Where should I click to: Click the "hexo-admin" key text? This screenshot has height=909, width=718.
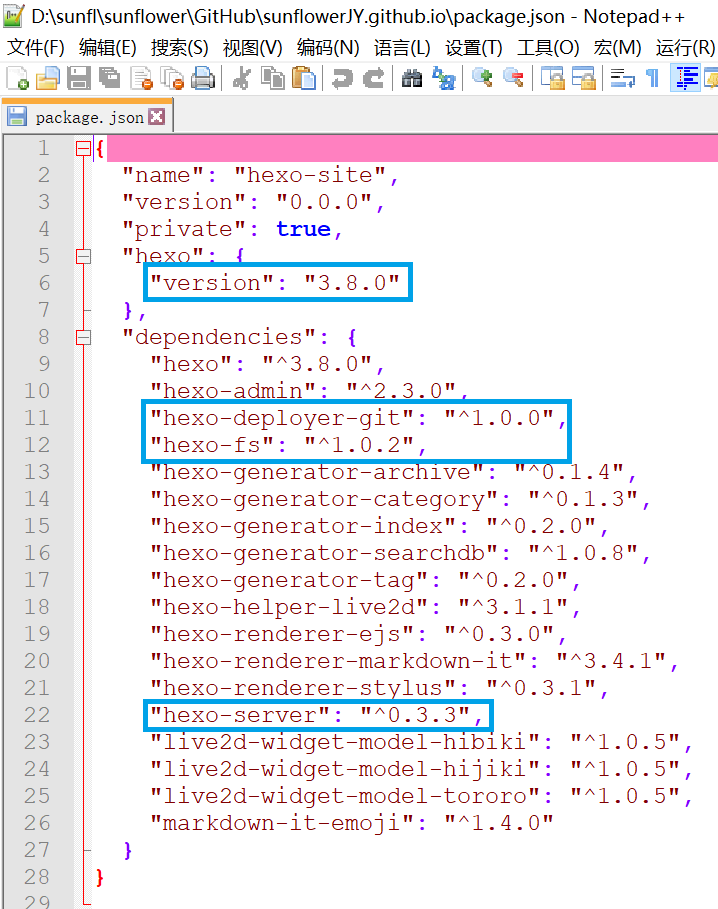tap(233, 391)
